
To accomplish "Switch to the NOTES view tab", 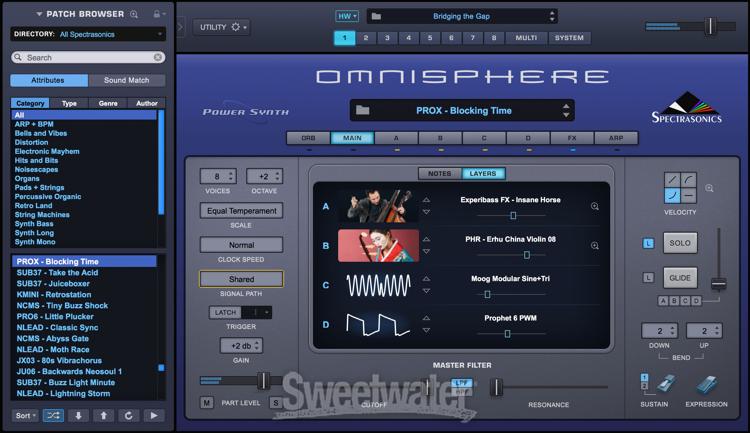I will tap(440, 174).
